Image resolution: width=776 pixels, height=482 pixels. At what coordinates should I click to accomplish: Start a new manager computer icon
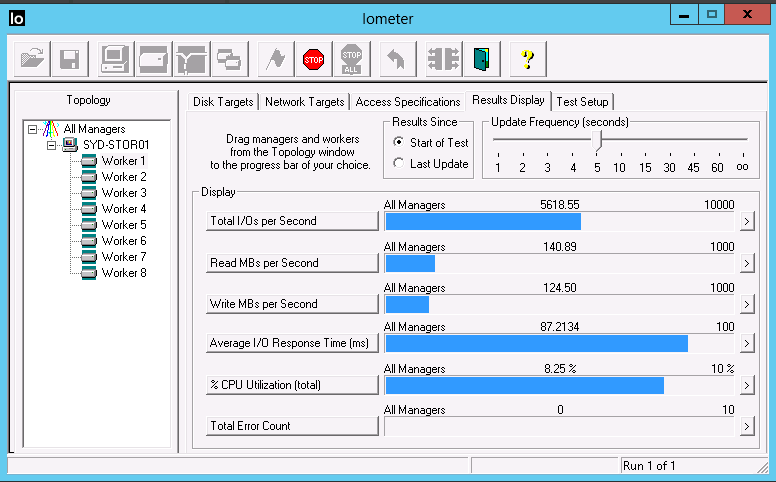(116, 59)
